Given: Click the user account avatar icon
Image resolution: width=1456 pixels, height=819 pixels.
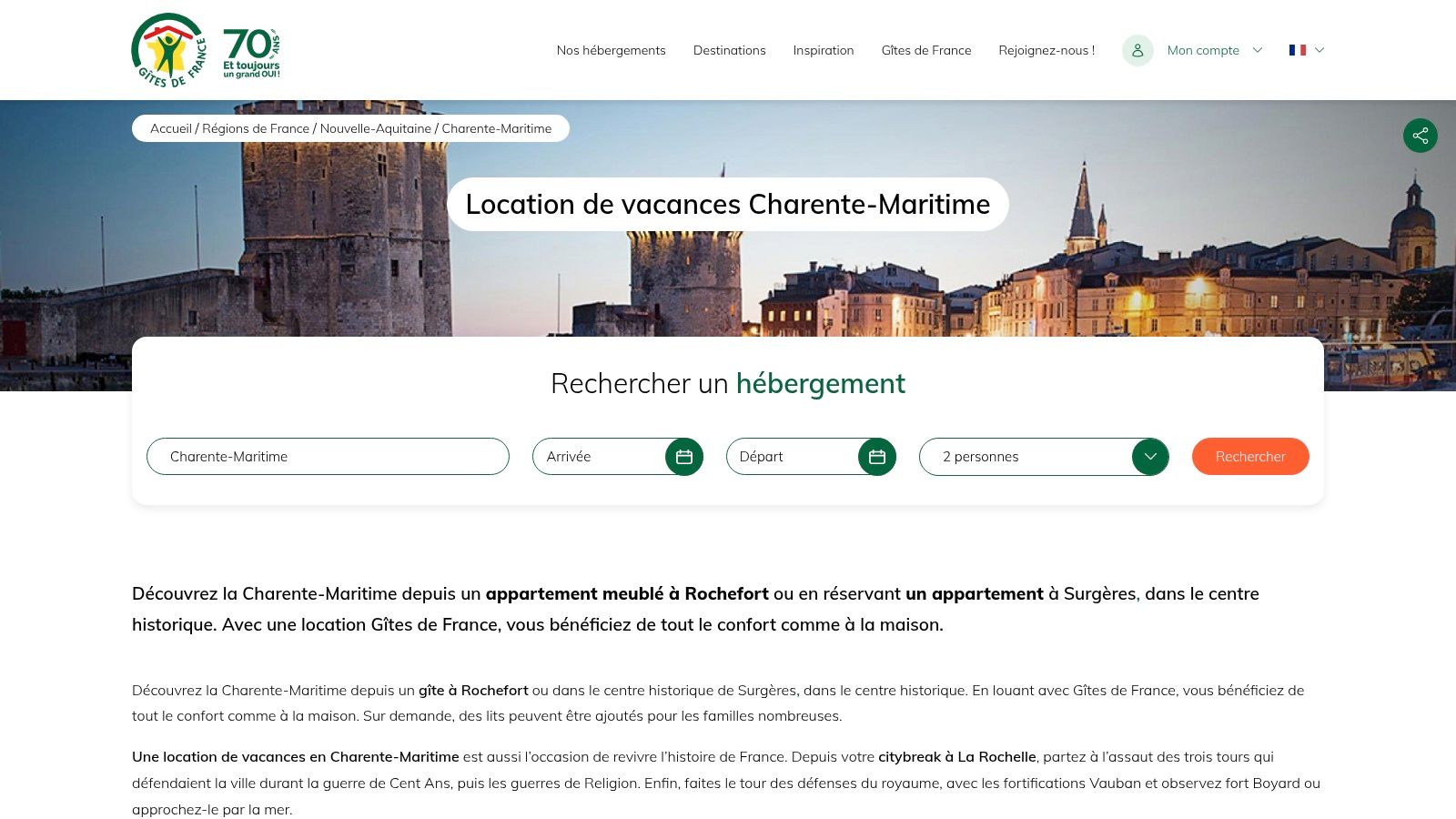Looking at the screenshot, I should point(1137,50).
